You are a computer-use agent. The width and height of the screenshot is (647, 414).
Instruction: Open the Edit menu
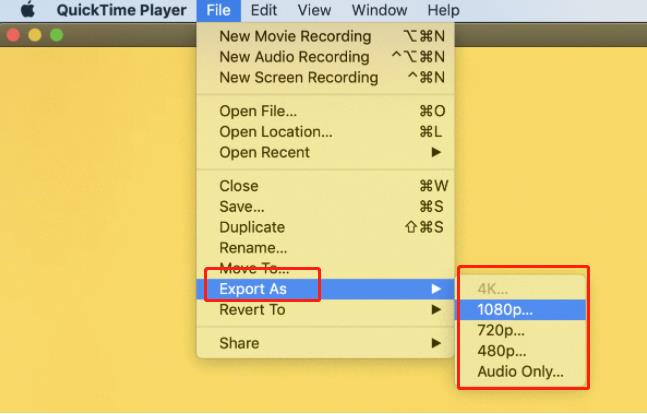(264, 10)
